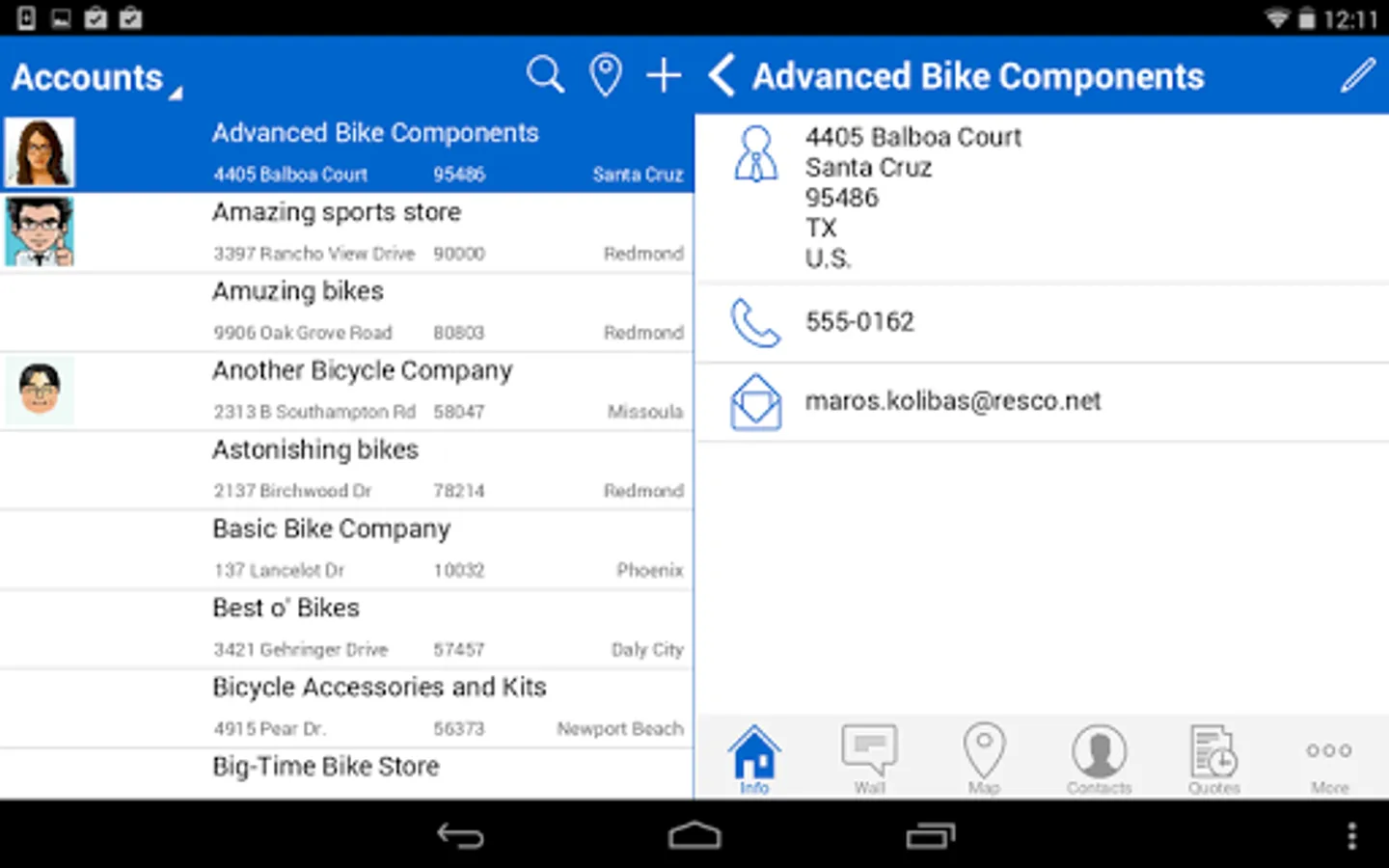Open the Amuzing bikes account
Screen dimensions: 1389x868
[x=346, y=312]
